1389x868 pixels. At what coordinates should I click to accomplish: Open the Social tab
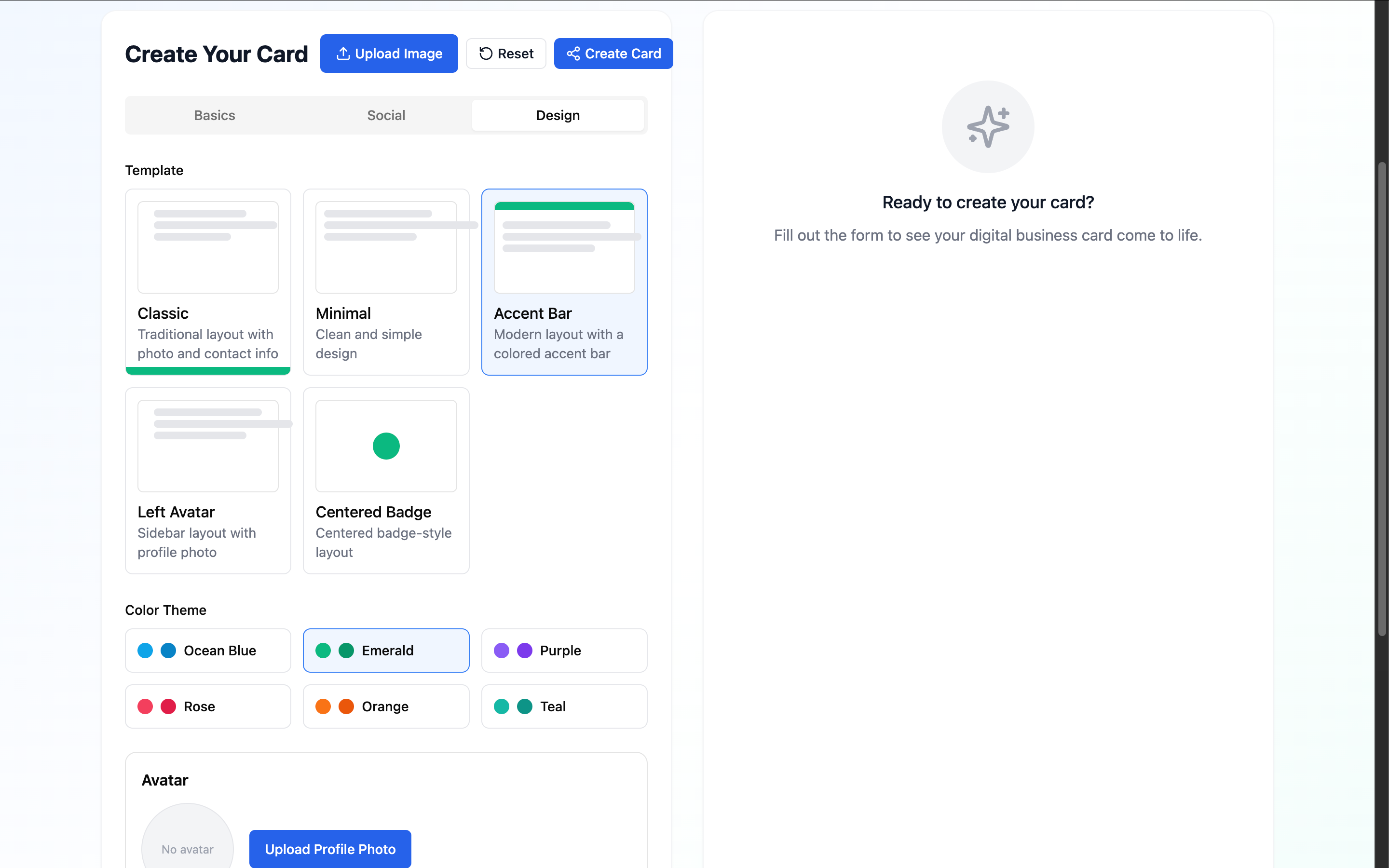point(386,115)
